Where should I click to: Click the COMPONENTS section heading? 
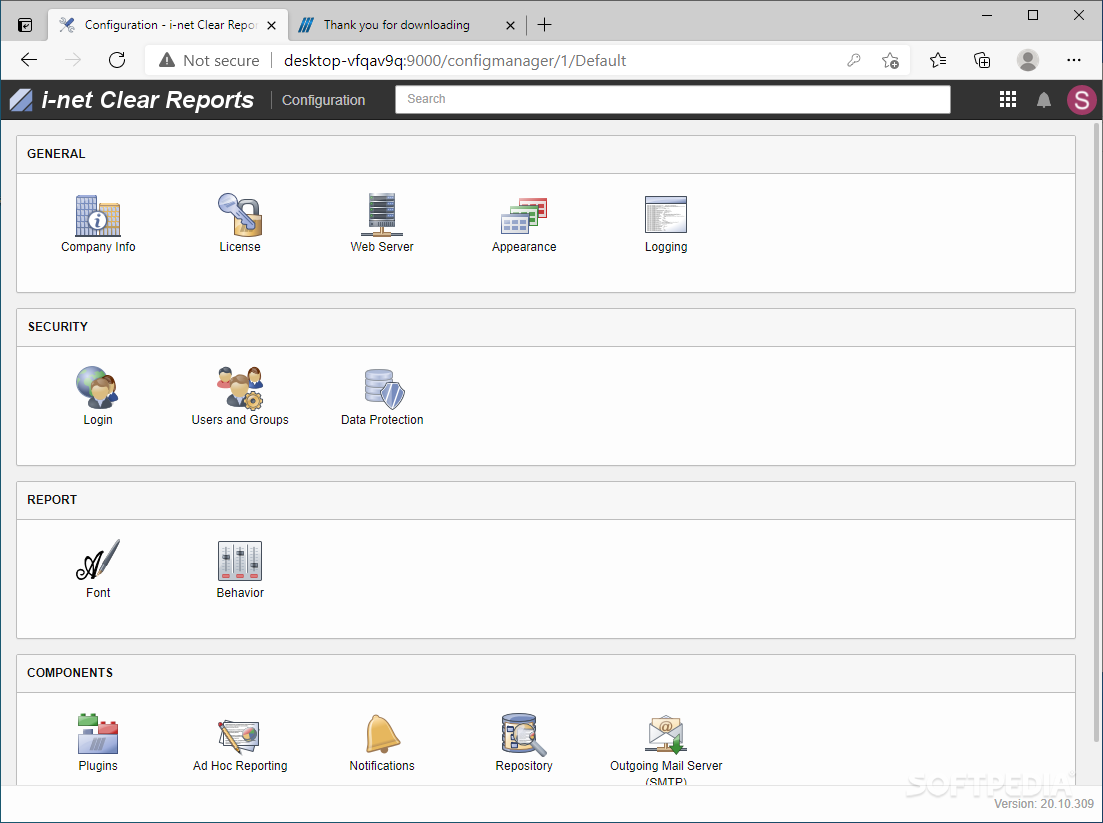point(70,672)
